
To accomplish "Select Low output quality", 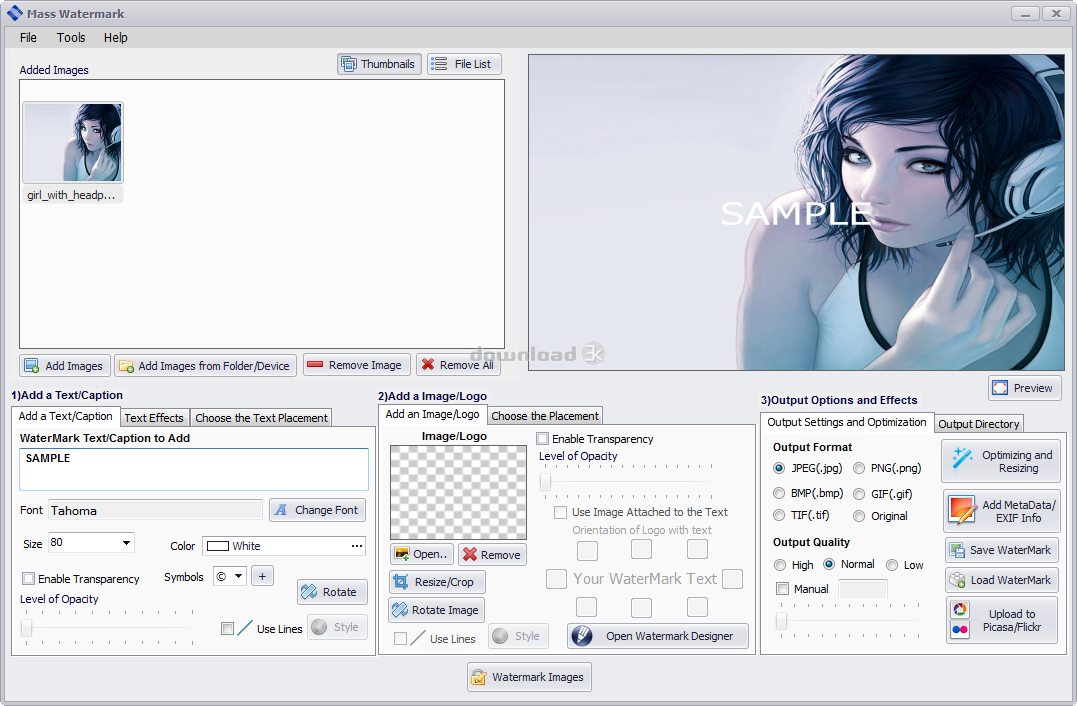I will [x=892, y=565].
